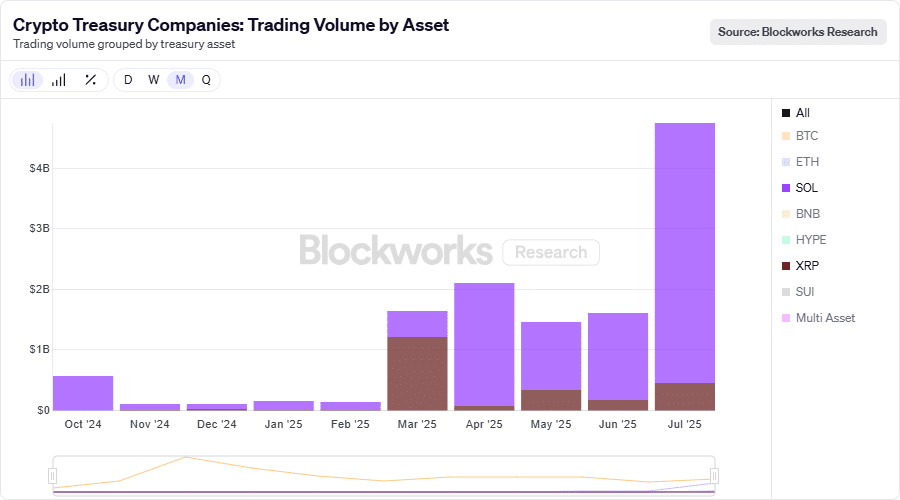The width and height of the screenshot is (900, 500).
Task: Click the left range slider handle
Action: coord(53,475)
